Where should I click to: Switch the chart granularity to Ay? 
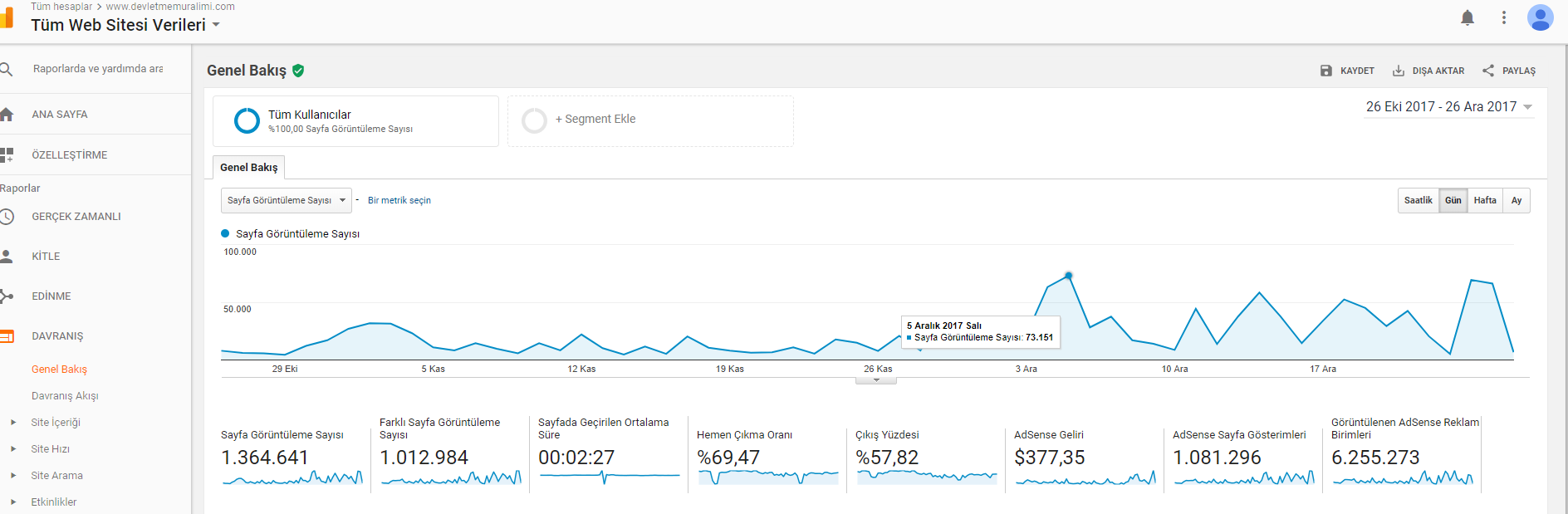[x=1517, y=200]
